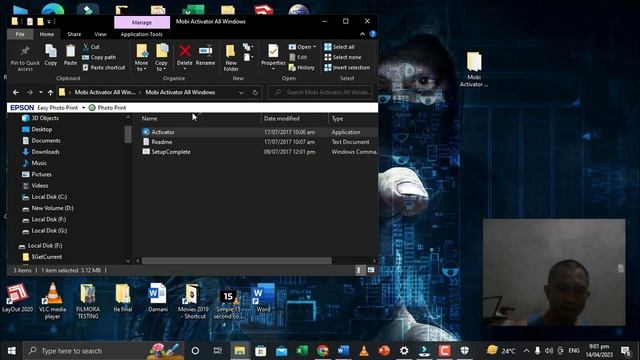Expand the address bar history dropdown

(x=241, y=93)
